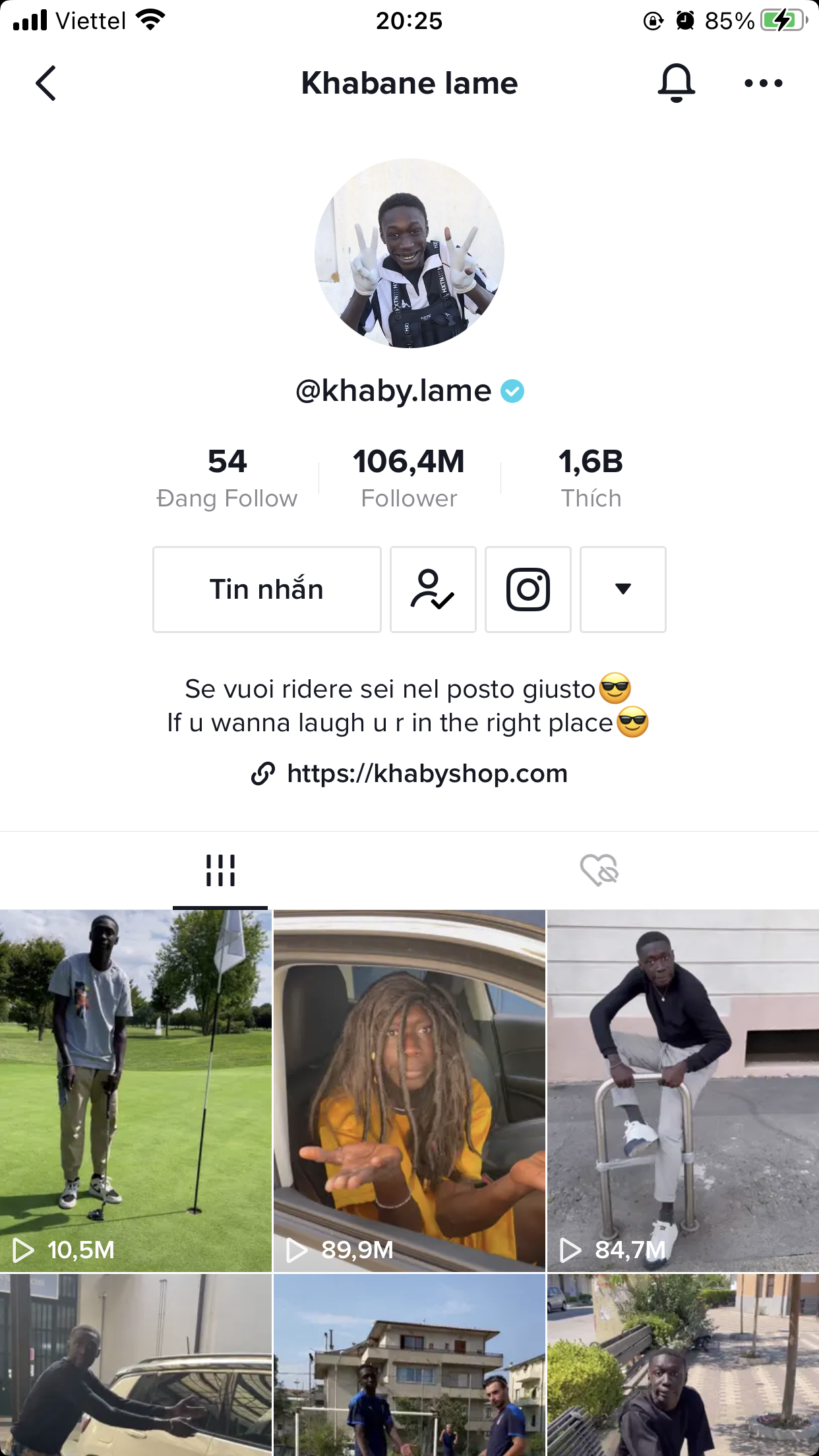The width and height of the screenshot is (819, 1456).
Task: Tap the Tin nhắn message button
Action: click(x=267, y=590)
